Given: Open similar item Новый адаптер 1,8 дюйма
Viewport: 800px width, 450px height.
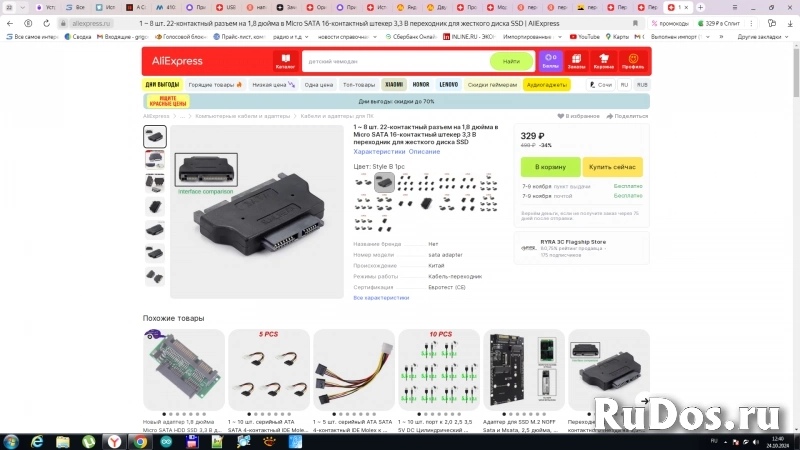Looking at the screenshot, I should tap(184, 370).
